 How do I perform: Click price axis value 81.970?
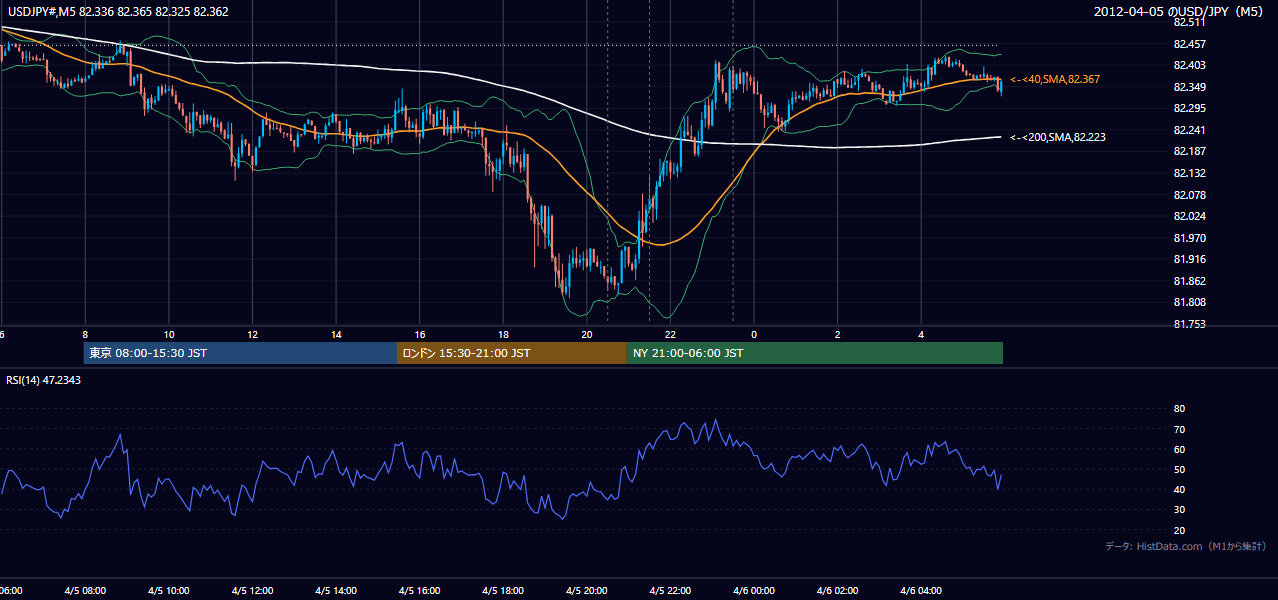(1190, 238)
